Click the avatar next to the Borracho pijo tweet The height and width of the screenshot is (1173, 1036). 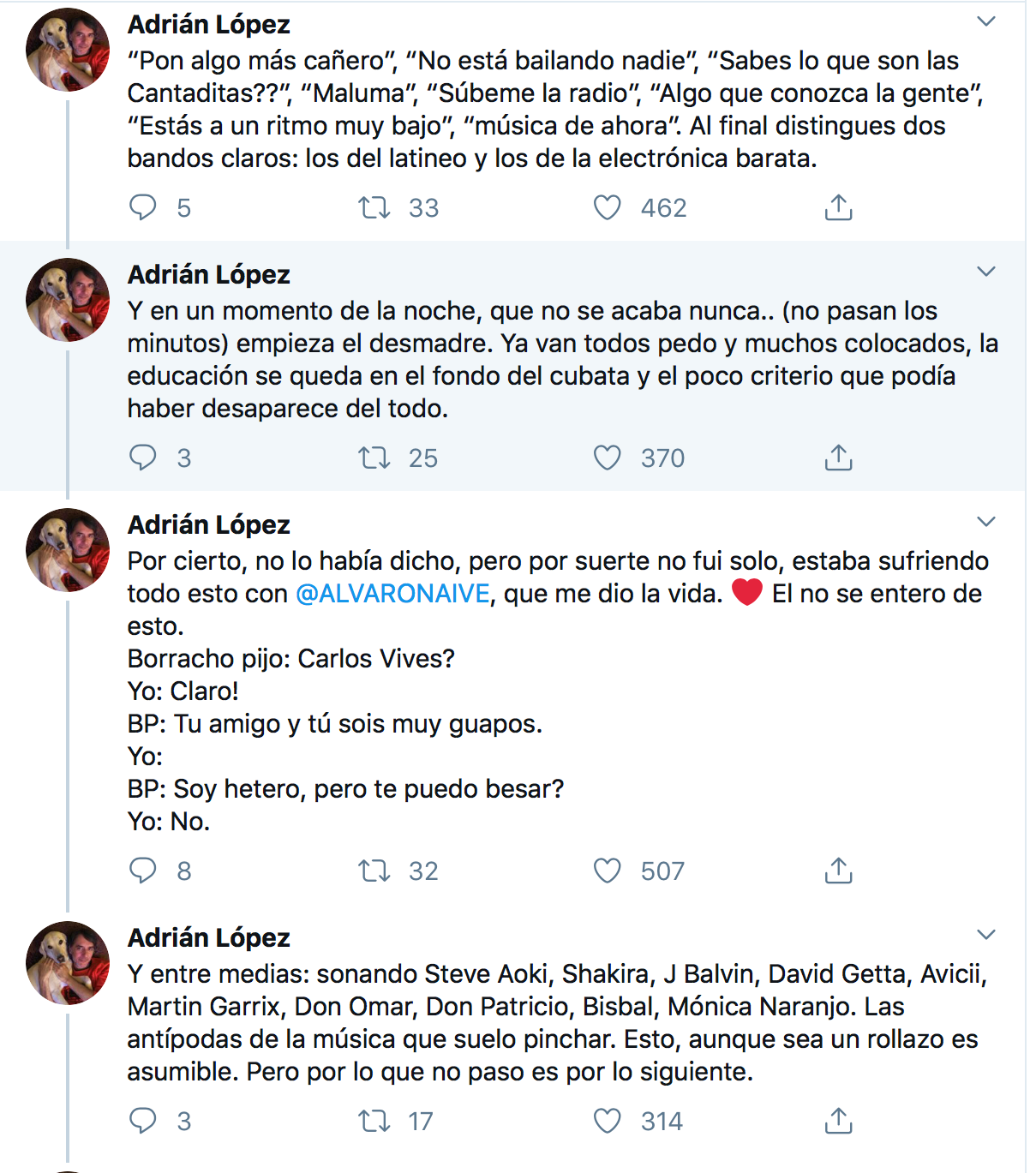[68, 549]
